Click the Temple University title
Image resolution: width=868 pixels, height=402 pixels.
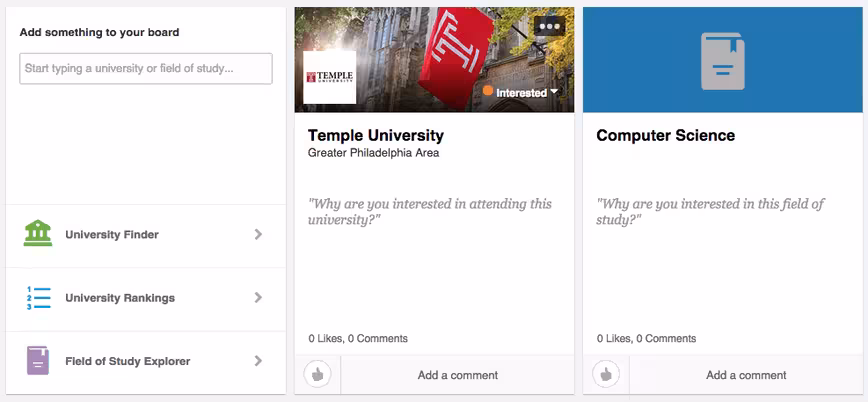[x=376, y=135]
